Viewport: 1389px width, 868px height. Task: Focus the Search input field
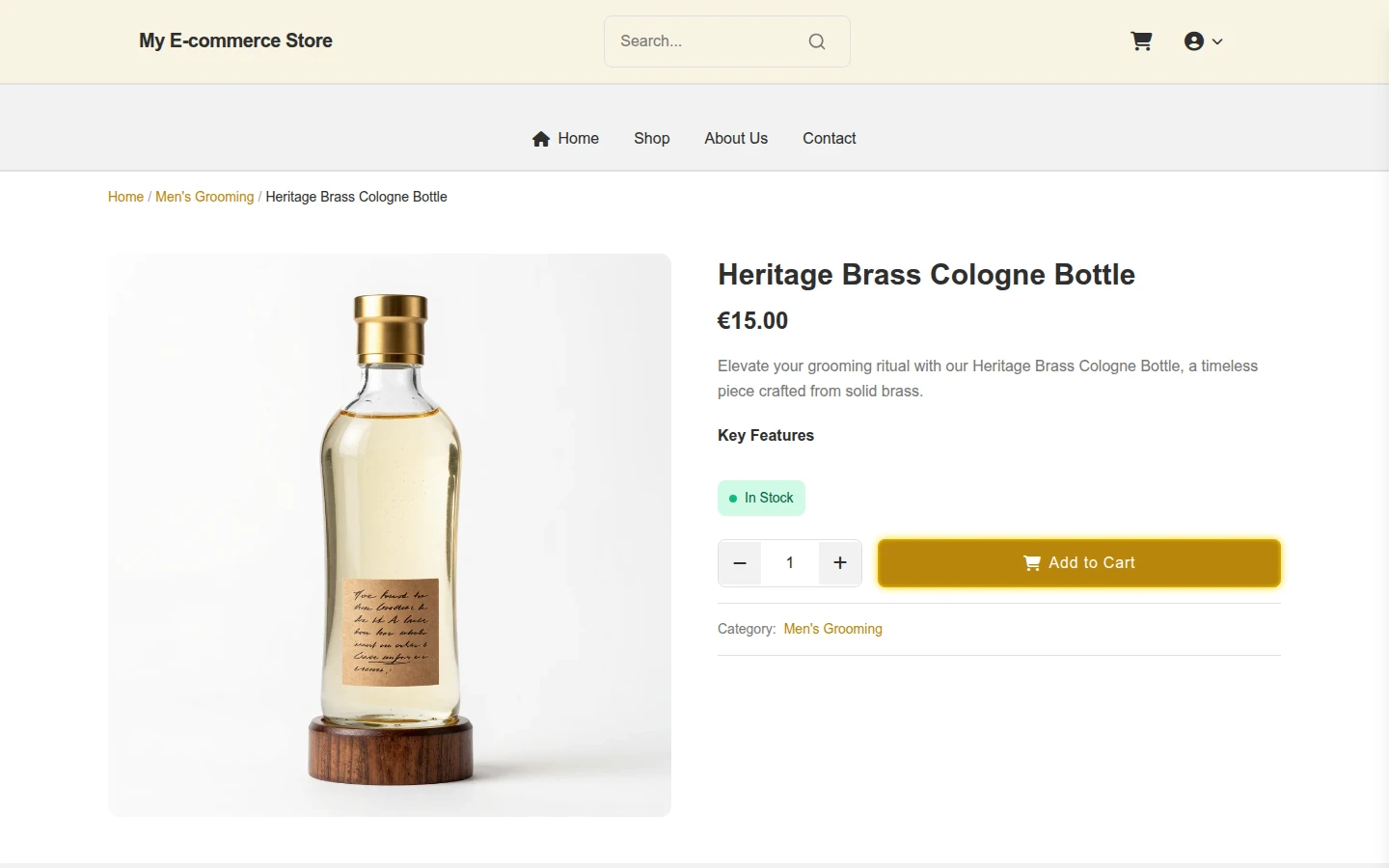click(x=709, y=41)
